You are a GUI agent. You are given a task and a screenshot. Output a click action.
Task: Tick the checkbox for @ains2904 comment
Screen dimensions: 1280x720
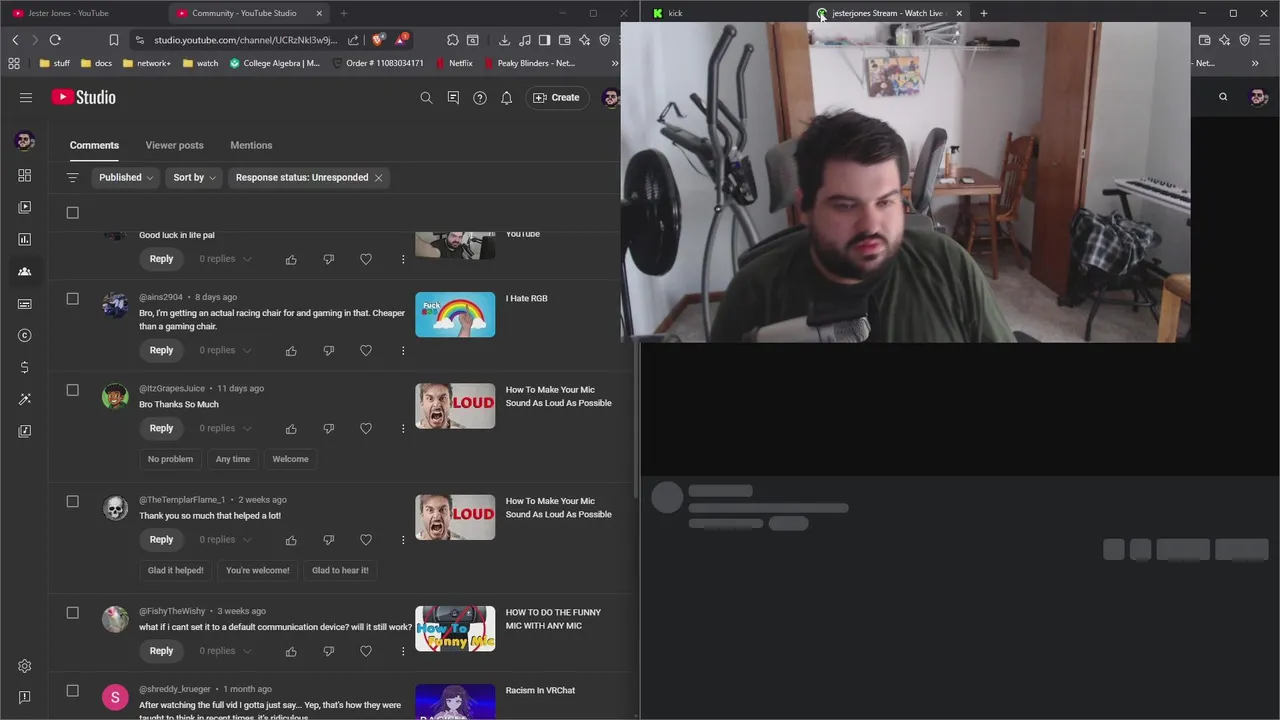[x=72, y=298]
